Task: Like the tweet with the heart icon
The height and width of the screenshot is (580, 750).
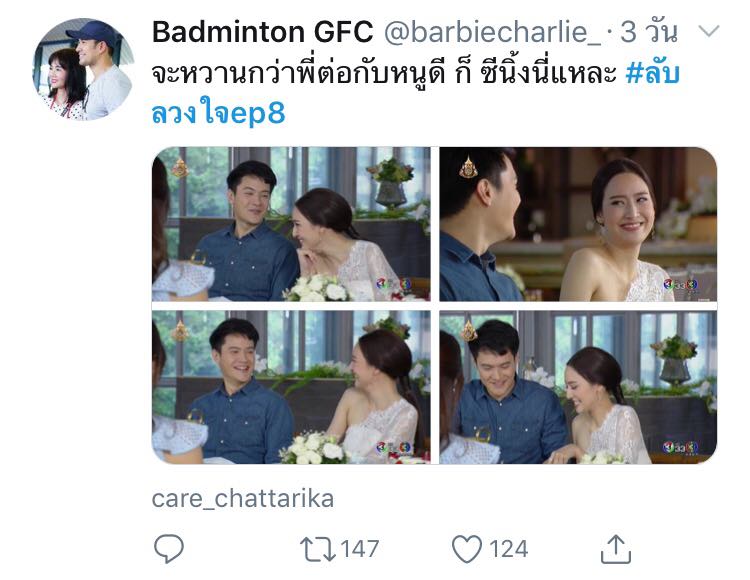Action: (x=467, y=549)
